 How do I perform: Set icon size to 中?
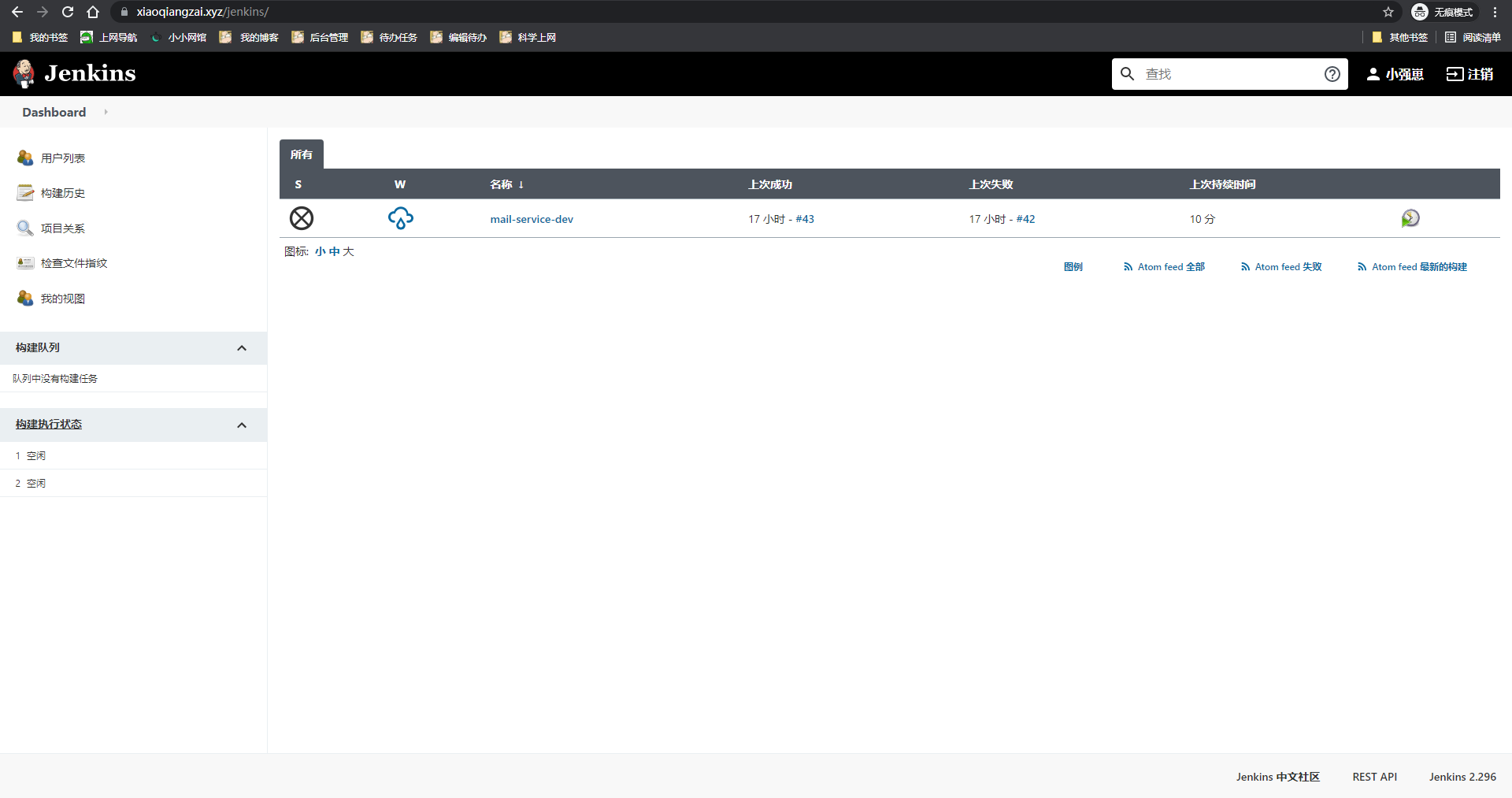334,251
